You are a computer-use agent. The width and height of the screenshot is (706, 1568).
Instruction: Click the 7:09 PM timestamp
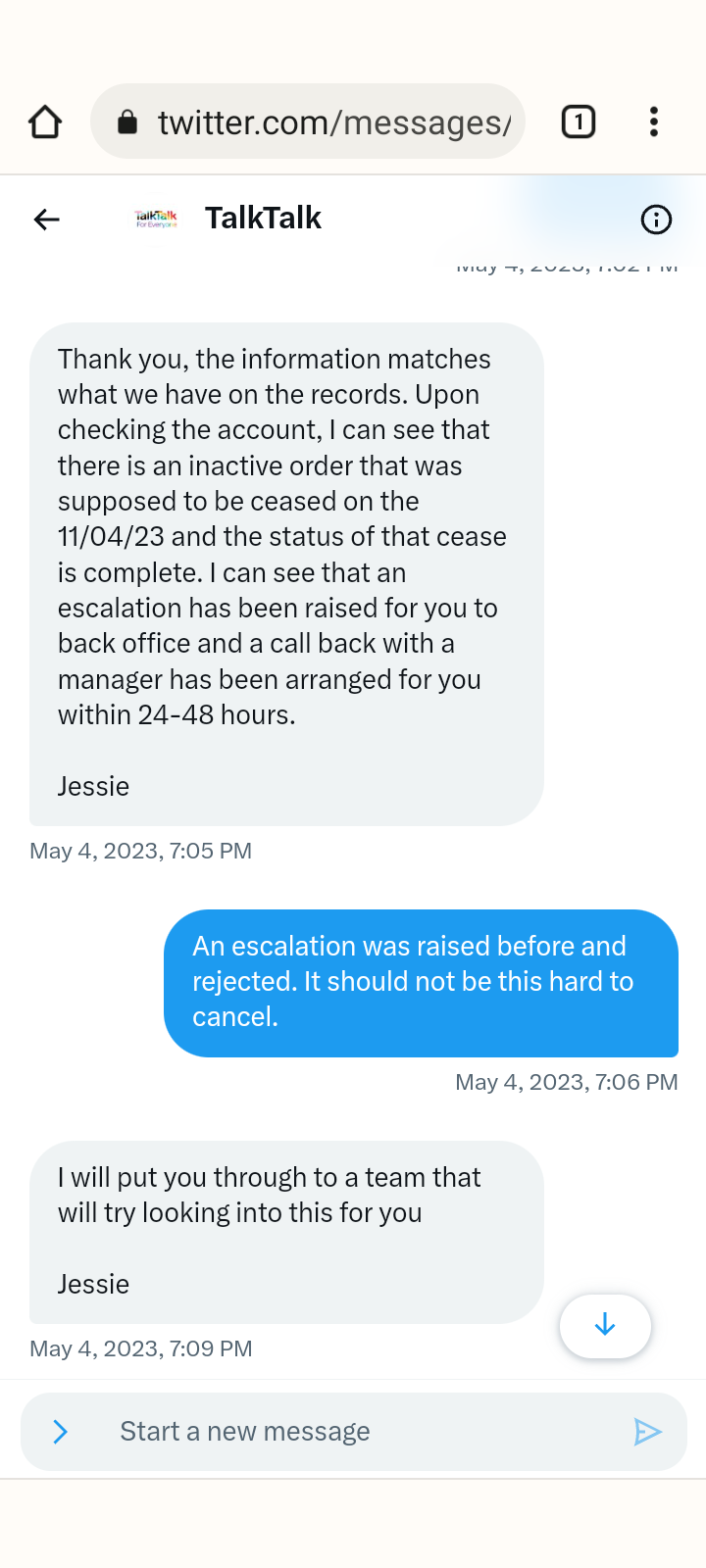pos(141,1348)
